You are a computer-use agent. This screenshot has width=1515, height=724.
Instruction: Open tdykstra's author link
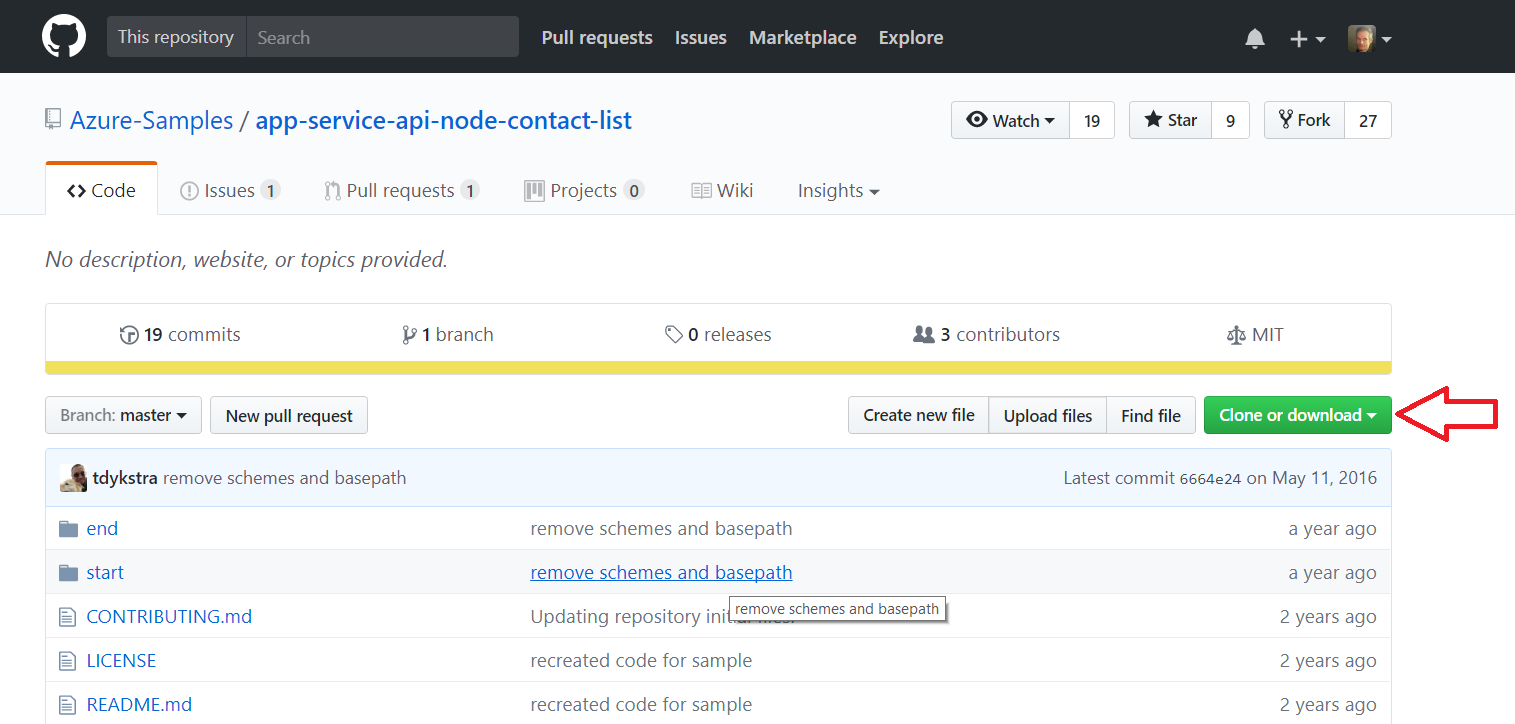coord(125,478)
